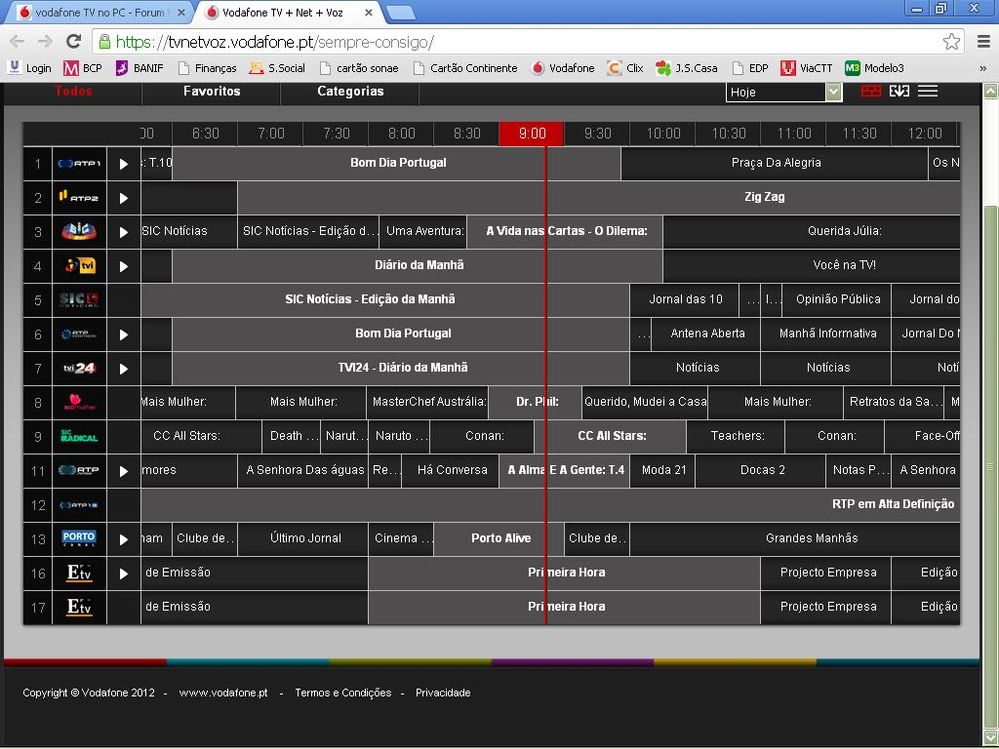Switch to the Categorias tab

coord(350,91)
